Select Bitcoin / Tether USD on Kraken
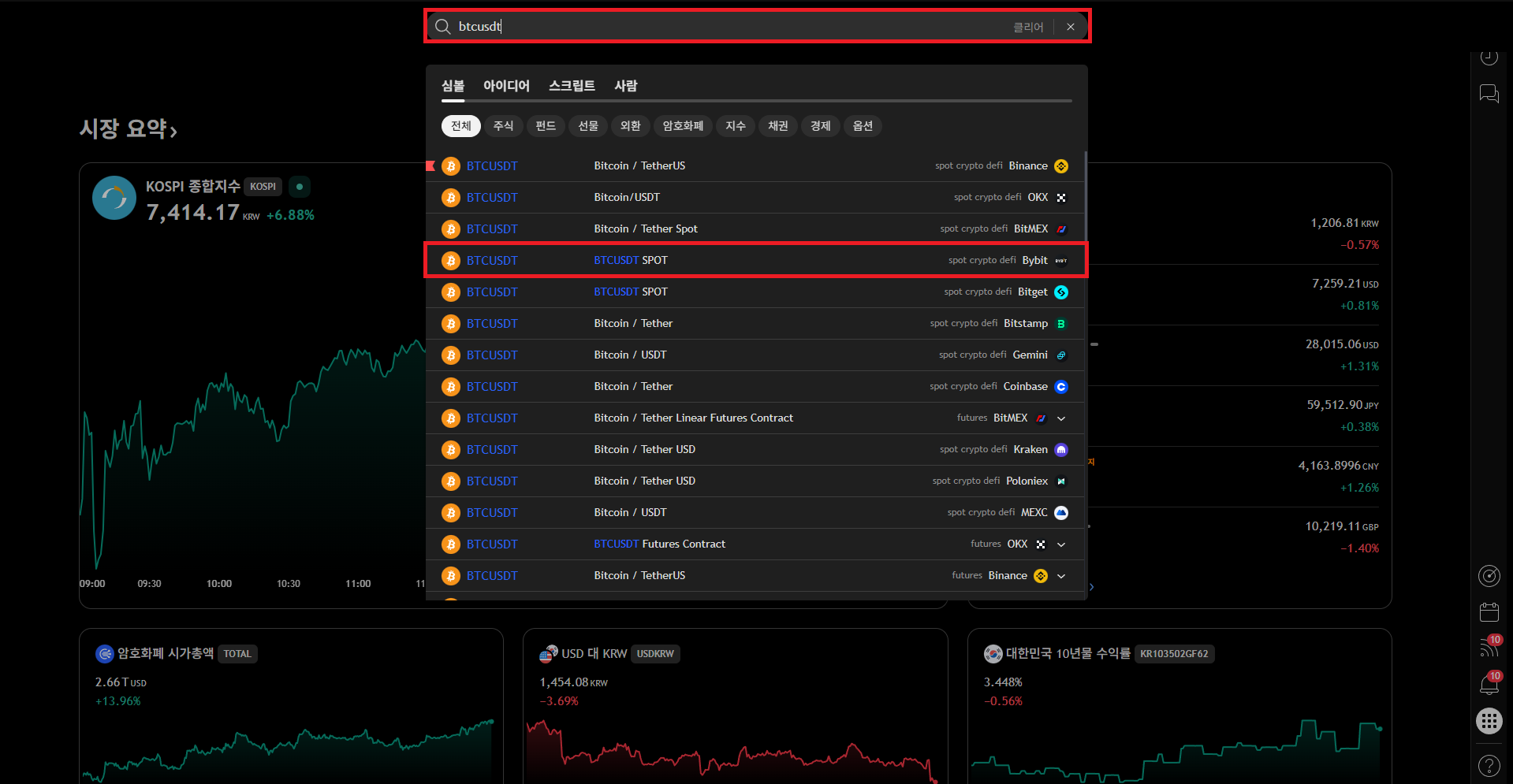The width and height of the screenshot is (1513, 784). click(755, 449)
